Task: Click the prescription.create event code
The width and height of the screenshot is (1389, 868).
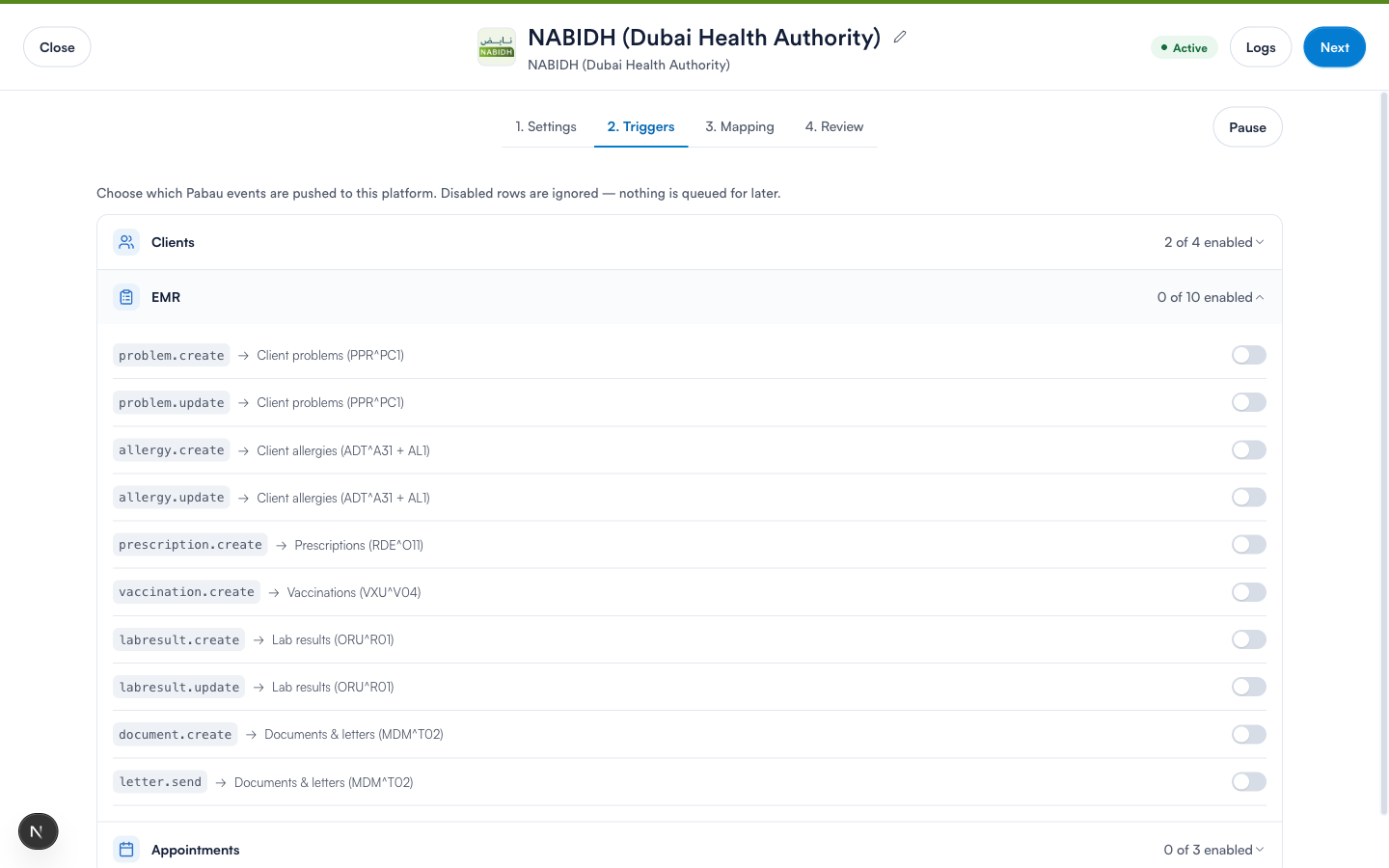Action: [190, 545]
